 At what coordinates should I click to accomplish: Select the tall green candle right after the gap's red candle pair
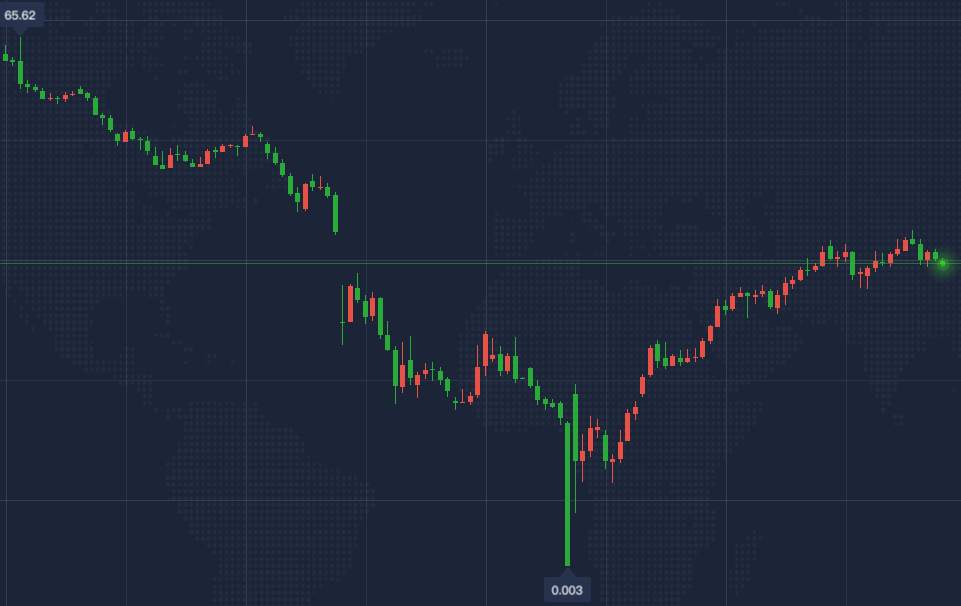coord(381,316)
